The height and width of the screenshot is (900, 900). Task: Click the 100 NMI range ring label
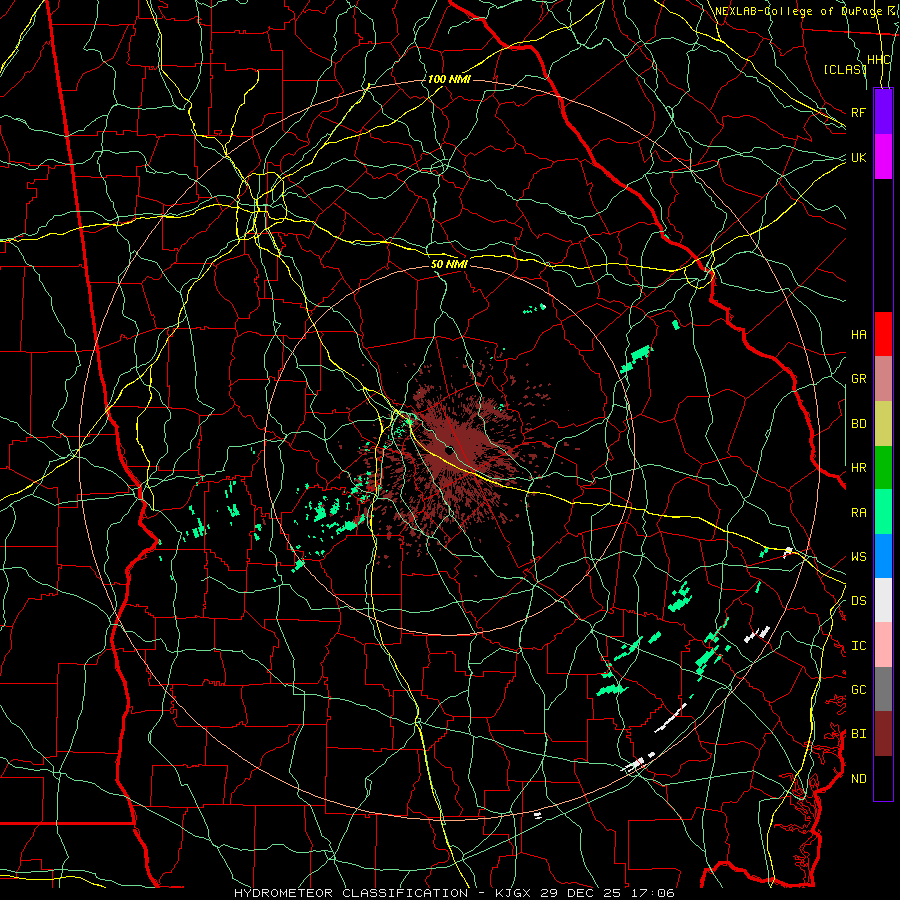coord(449,79)
